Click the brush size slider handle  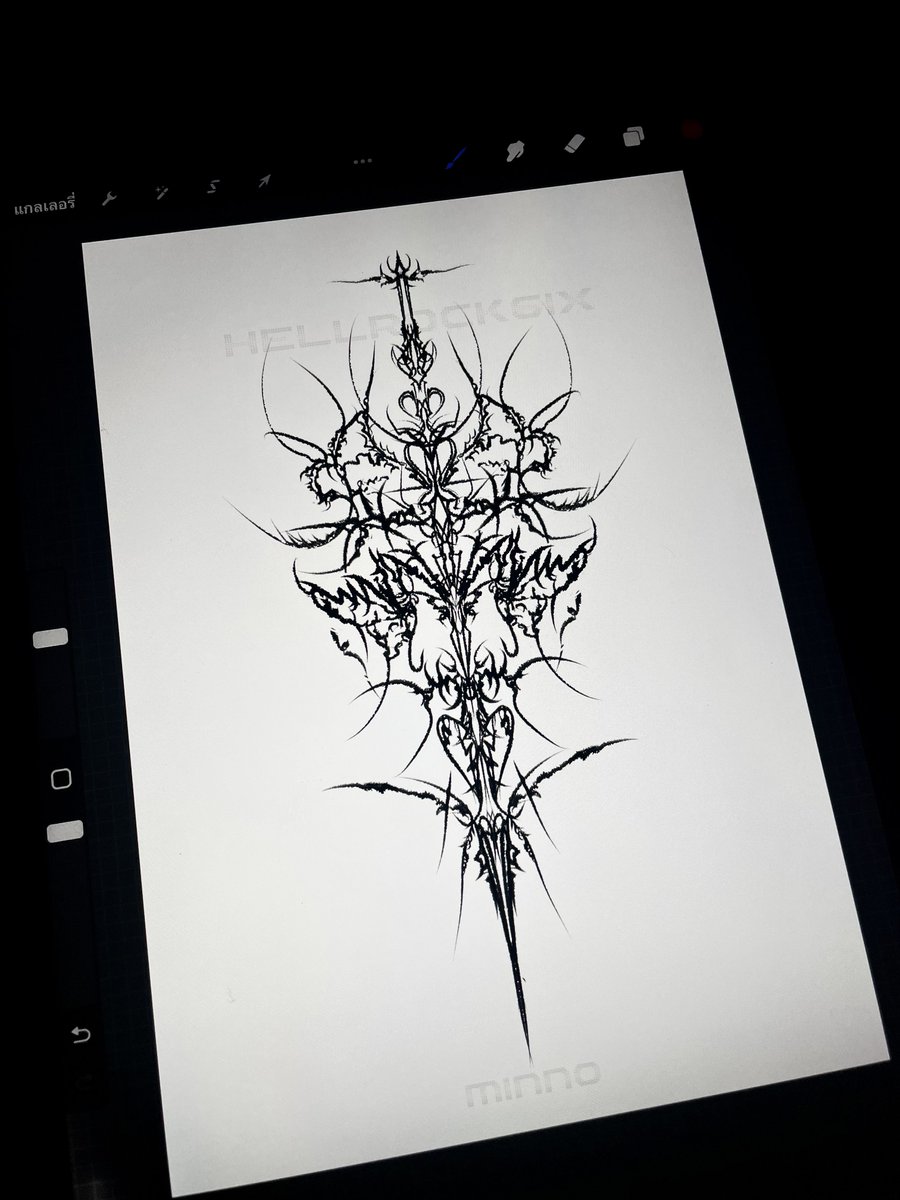(x=50, y=638)
